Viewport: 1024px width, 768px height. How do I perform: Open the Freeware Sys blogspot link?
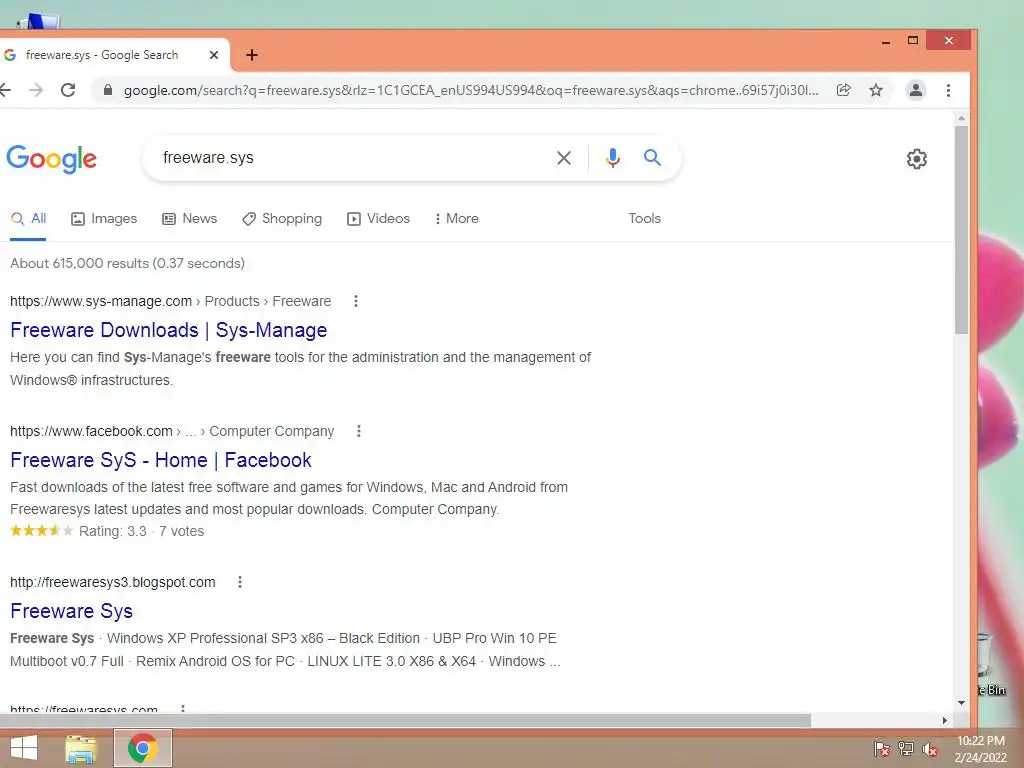[x=71, y=611]
